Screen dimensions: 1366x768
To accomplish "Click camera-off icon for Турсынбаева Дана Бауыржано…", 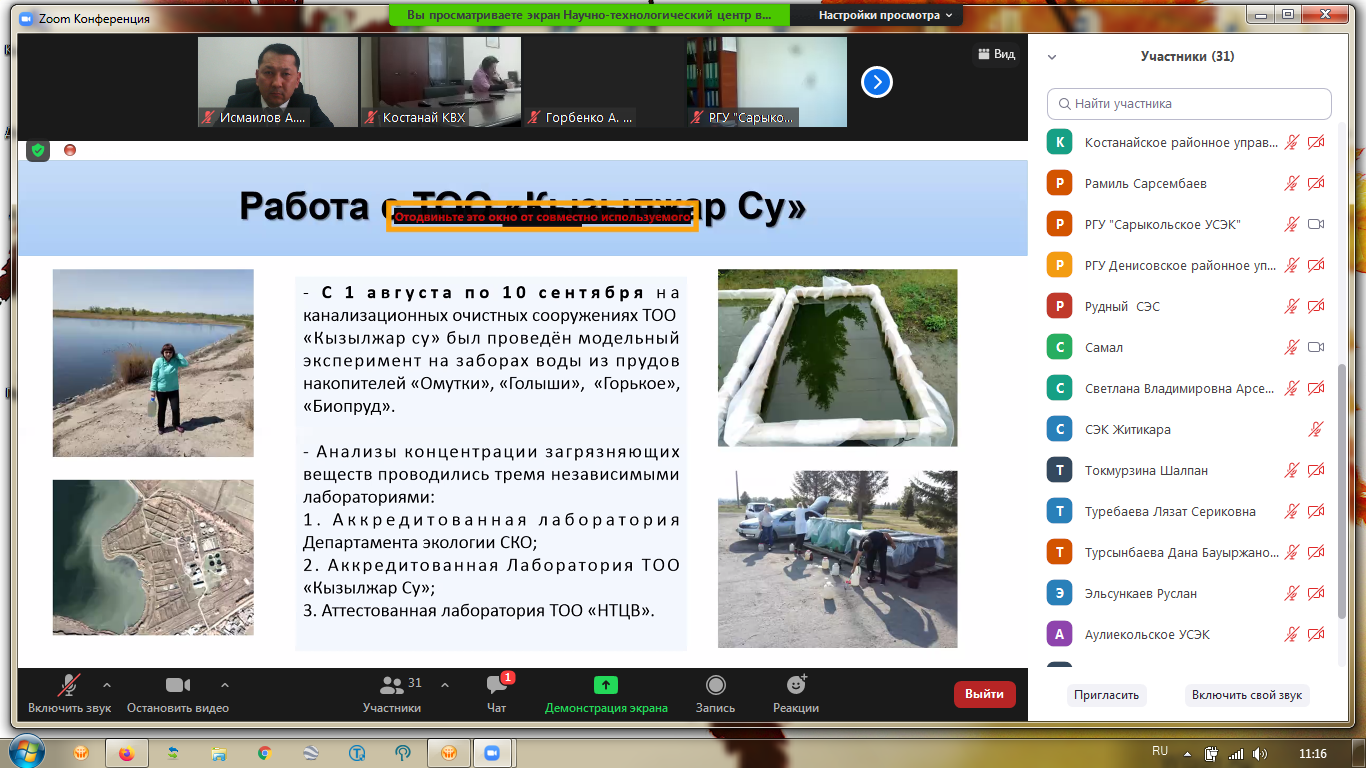I will 1316,552.
